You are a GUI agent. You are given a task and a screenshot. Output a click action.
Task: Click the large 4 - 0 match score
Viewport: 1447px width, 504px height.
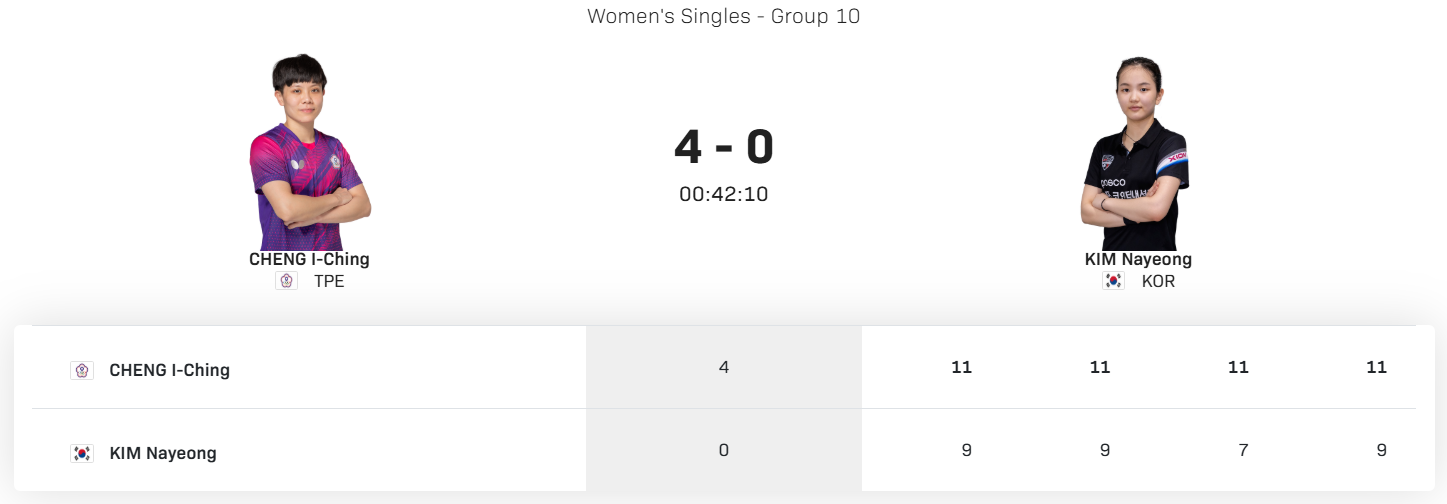723,147
